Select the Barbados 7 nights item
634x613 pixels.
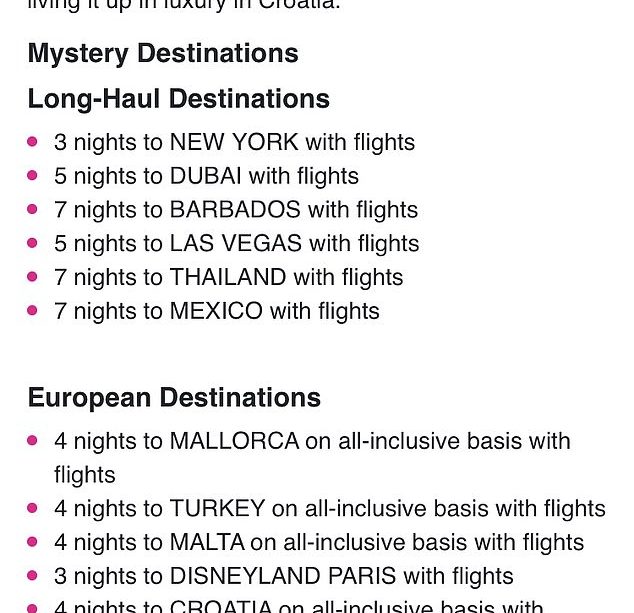(x=236, y=209)
